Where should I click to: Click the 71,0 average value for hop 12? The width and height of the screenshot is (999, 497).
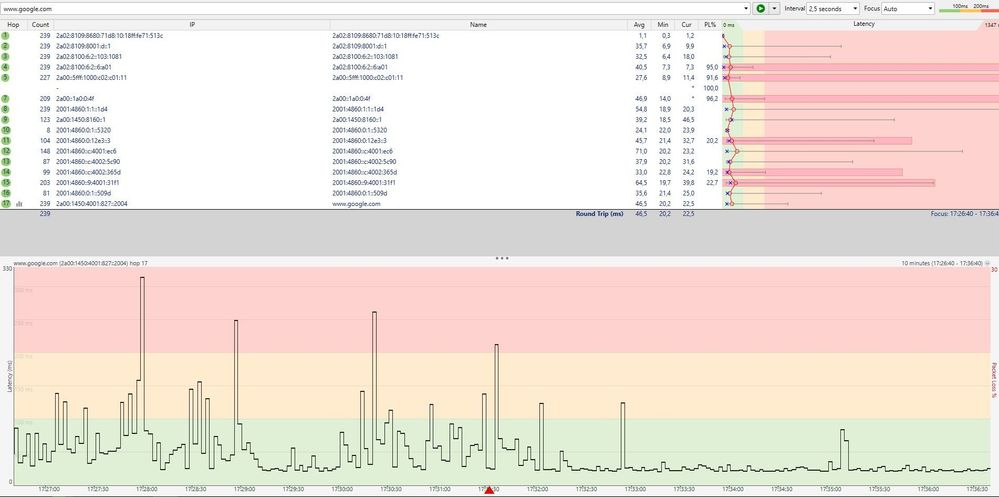click(x=641, y=151)
